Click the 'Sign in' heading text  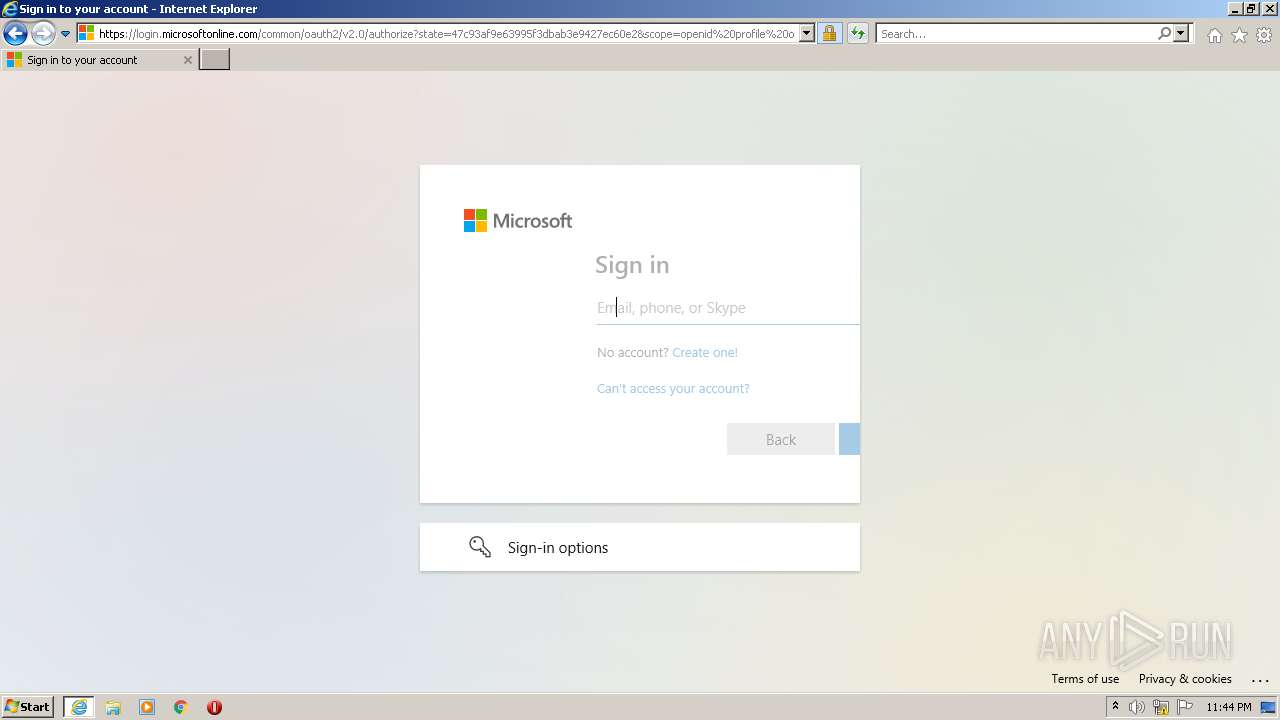coord(632,265)
